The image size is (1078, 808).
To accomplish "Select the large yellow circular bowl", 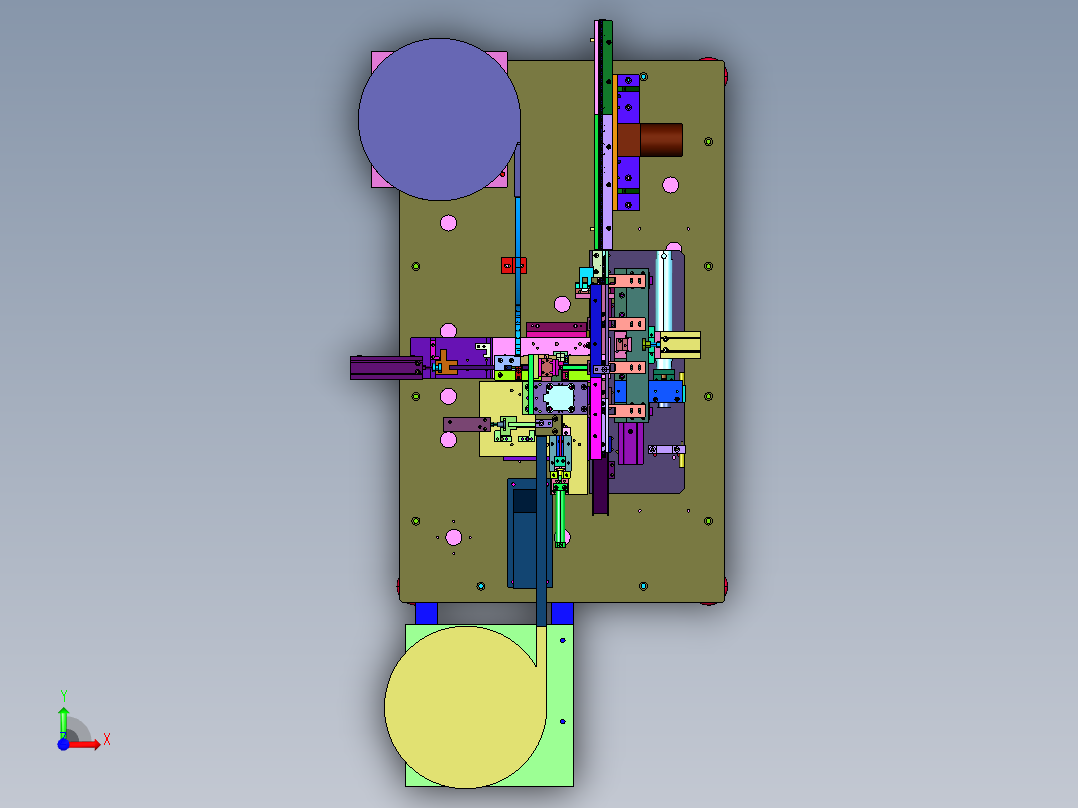I will (465, 707).
